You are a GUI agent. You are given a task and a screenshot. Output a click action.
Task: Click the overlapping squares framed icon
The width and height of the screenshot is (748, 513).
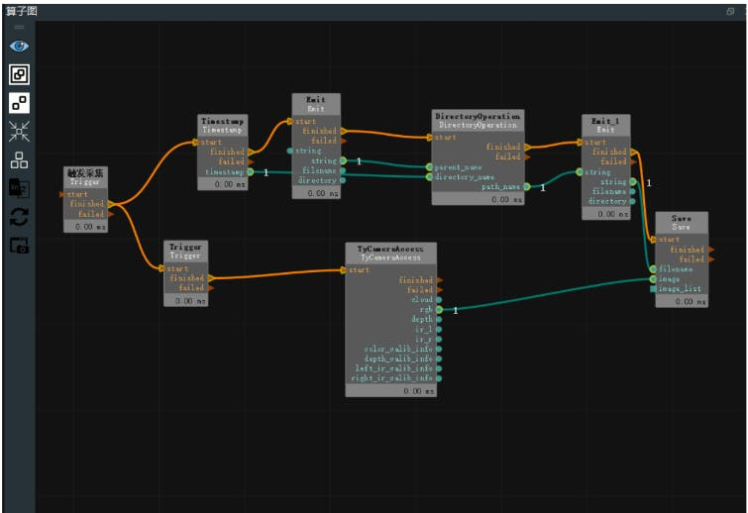click(19, 74)
